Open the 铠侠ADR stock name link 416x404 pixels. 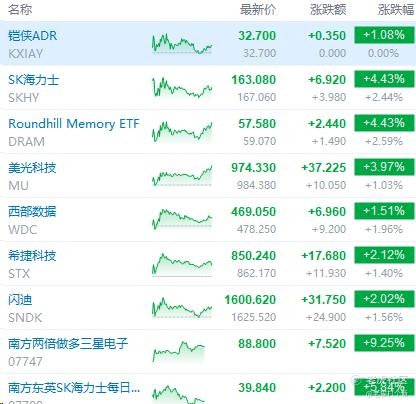(x=32, y=36)
